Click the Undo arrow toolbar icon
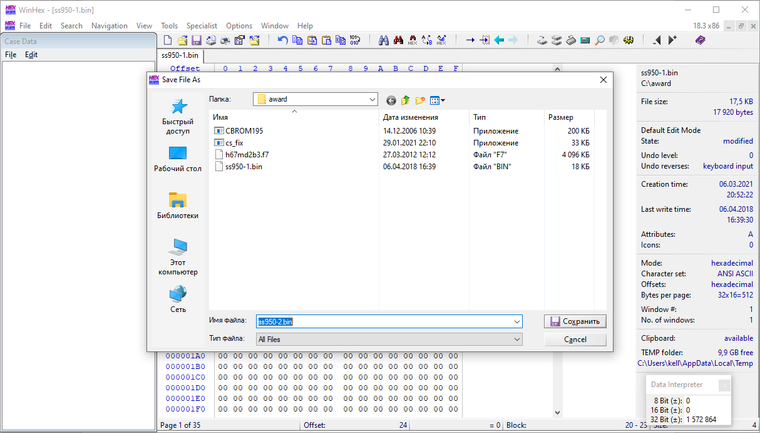Screen dimensions: 760x433 coord(283,40)
